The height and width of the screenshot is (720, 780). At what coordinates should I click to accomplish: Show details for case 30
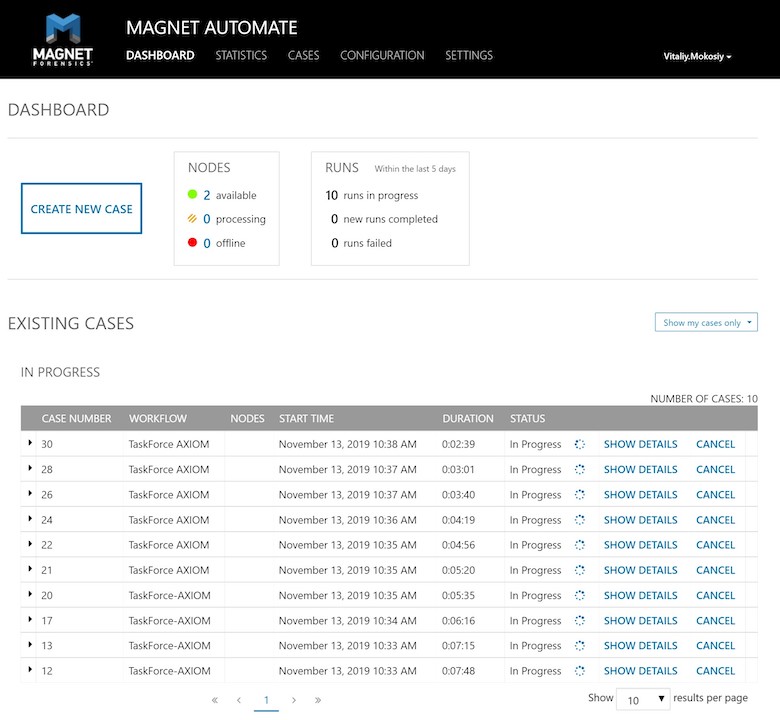point(641,444)
